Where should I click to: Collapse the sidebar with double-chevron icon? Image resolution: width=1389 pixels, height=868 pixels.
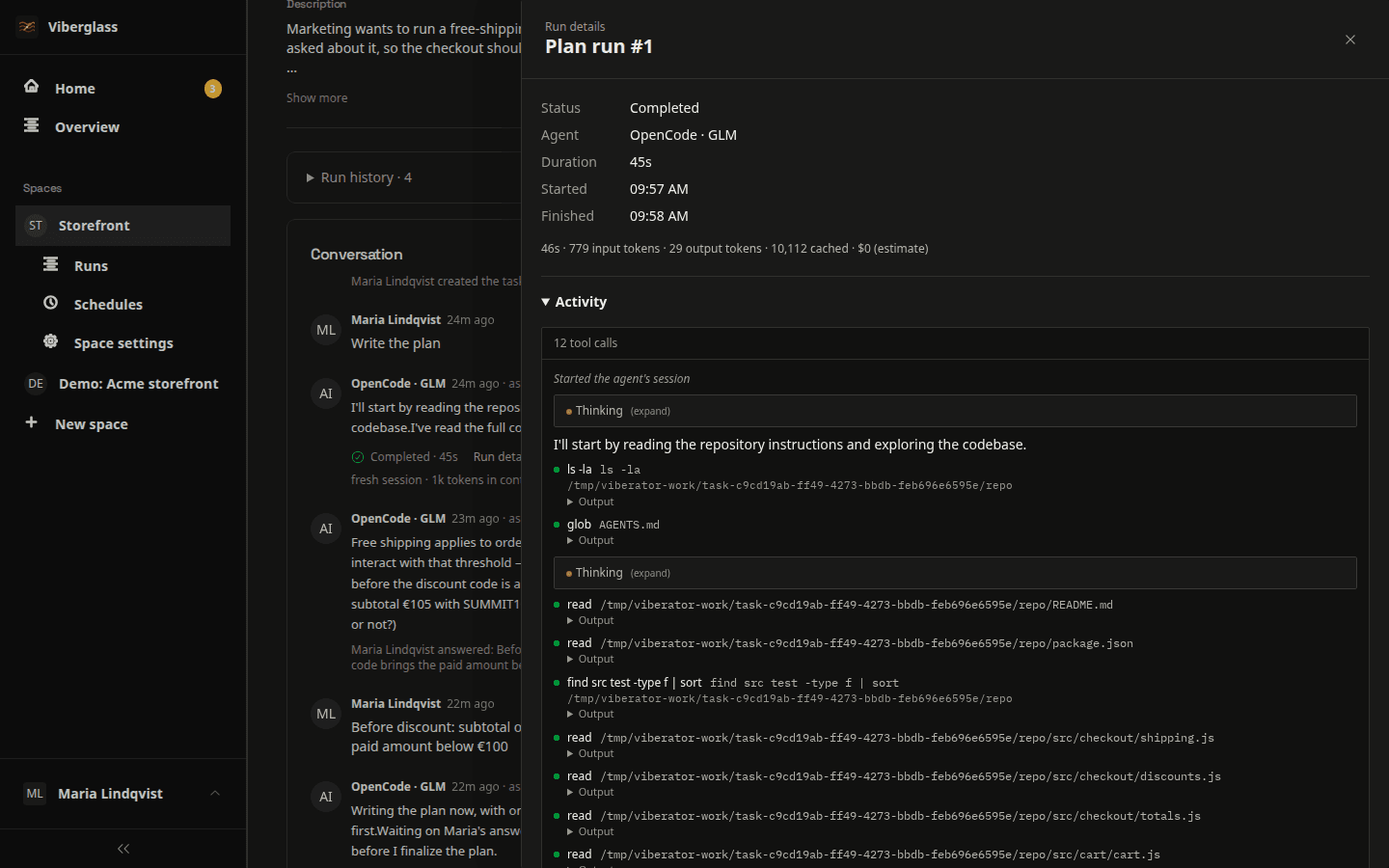coord(123,849)
